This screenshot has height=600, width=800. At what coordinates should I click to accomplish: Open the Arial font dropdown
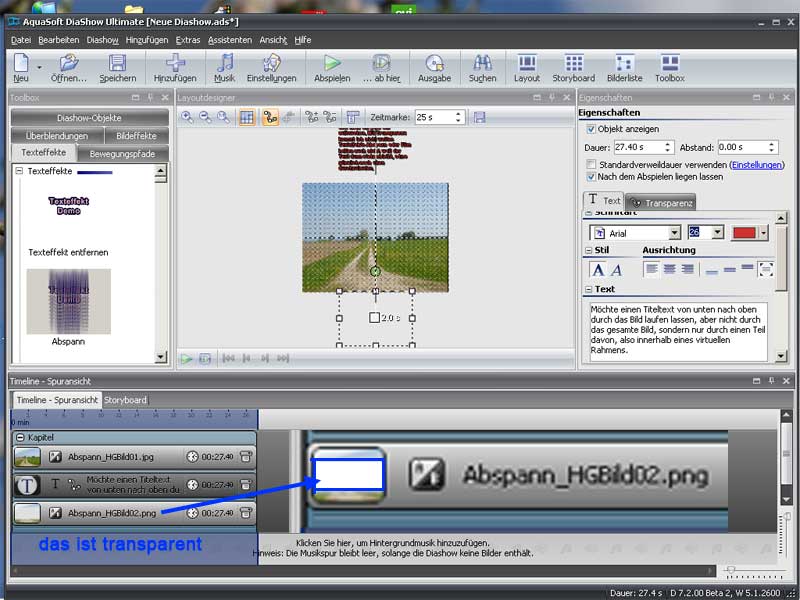click(675, 233)
